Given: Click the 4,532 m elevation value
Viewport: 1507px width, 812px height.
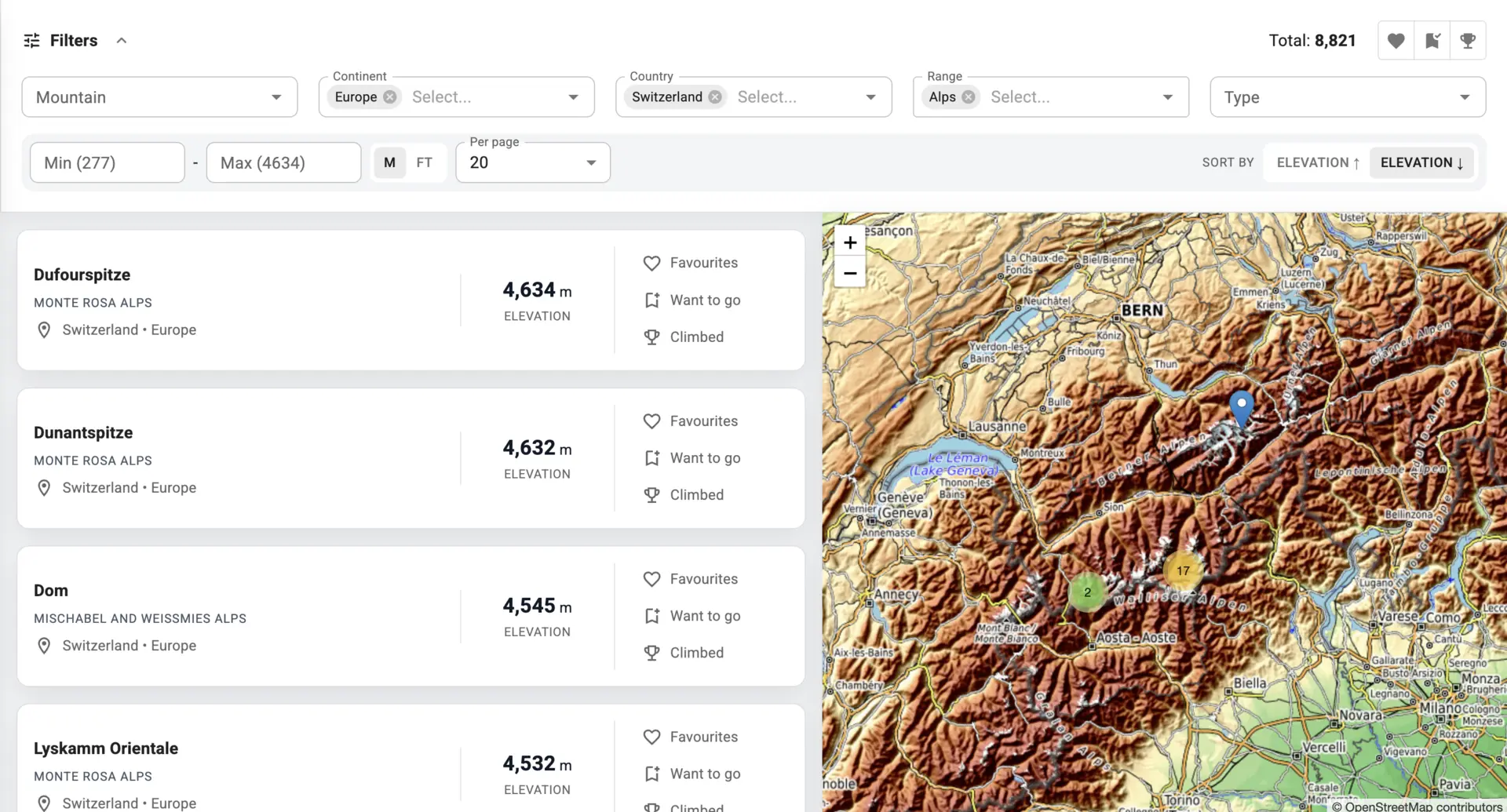Looking at the screenshot, I should (x=538, y=763).
